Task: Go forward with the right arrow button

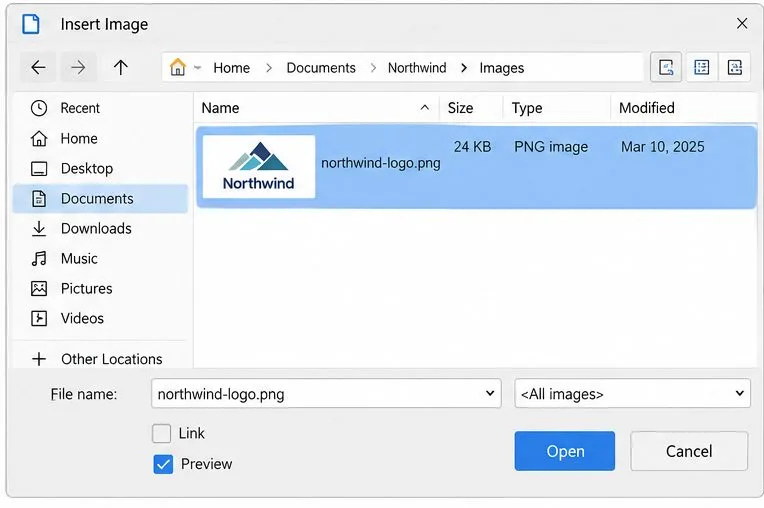Action: 78,67
